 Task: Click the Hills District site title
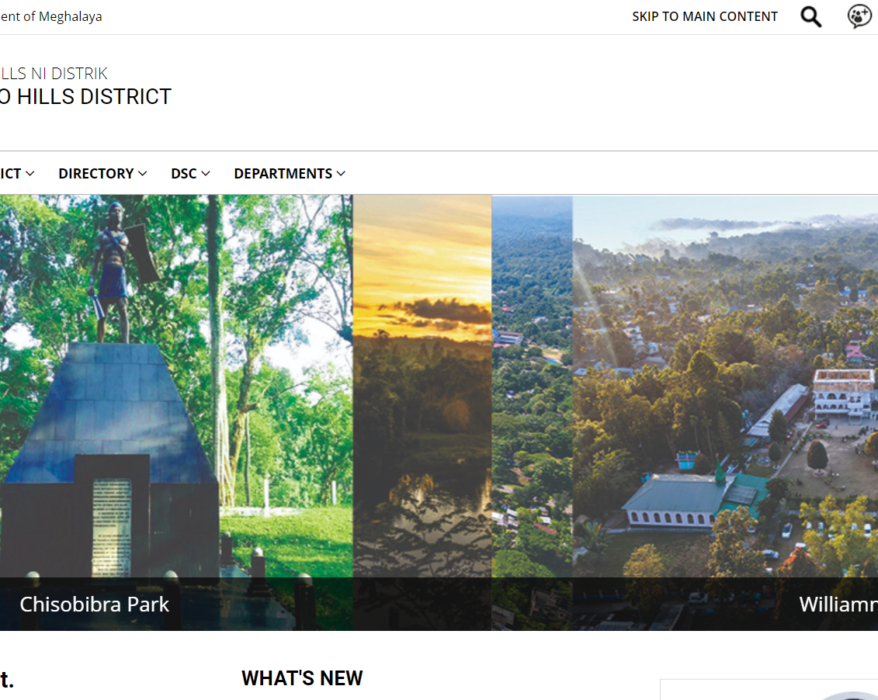[x=86, y=97]
